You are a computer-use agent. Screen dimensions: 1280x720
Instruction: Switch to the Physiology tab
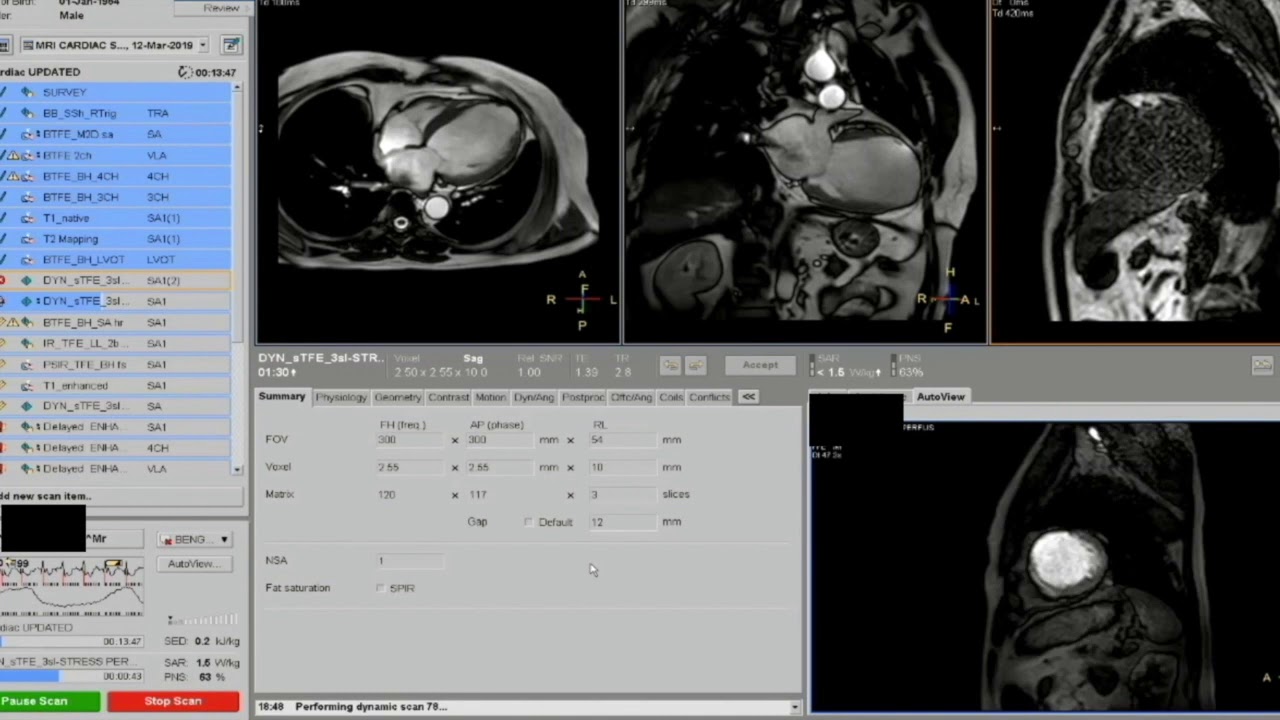click(341, 397)
